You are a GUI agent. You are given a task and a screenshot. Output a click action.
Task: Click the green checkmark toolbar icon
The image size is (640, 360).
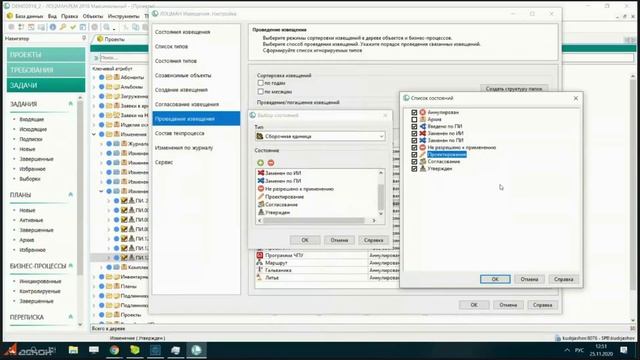point(73,27)
